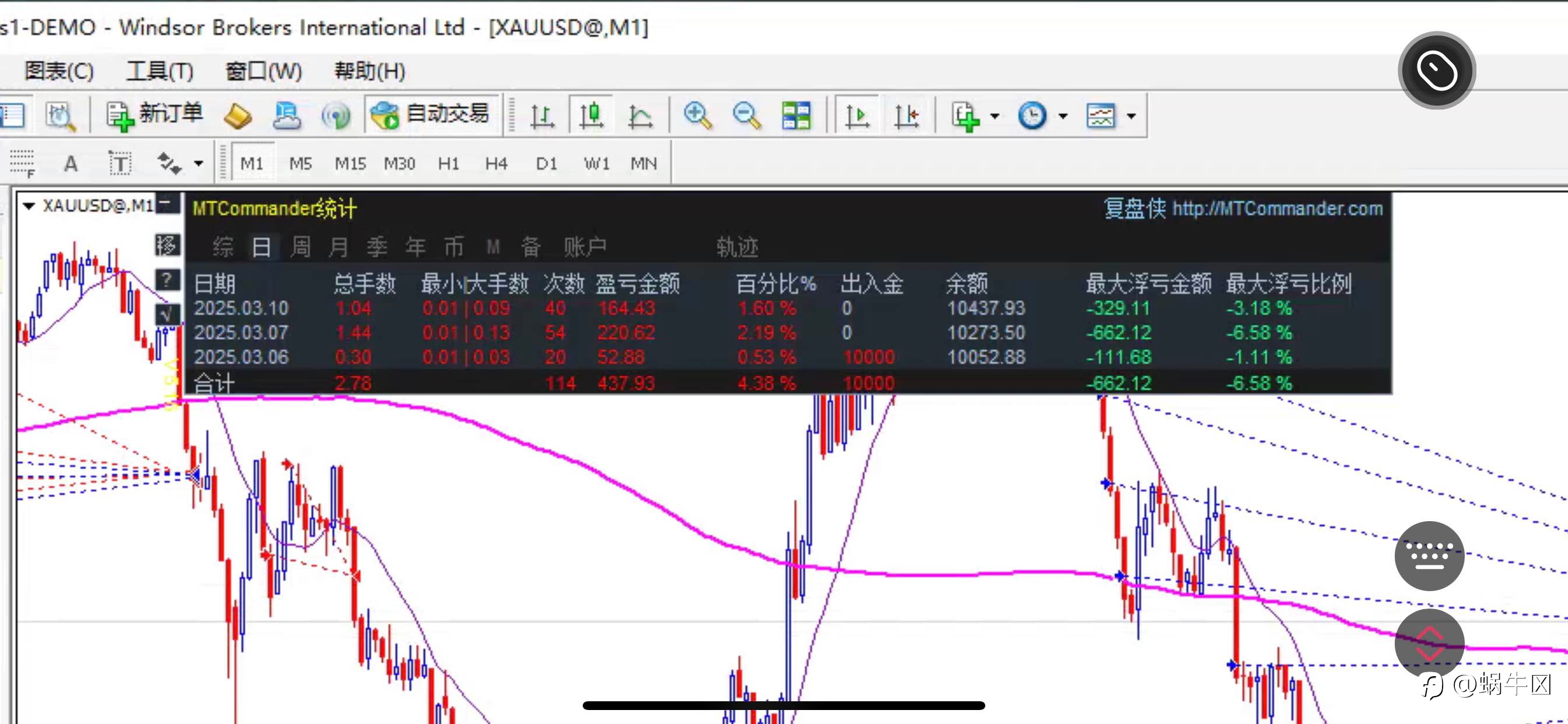Minimize the MTCommander panel with dash button
Image resolution: width=1568 pixels, height=724 pixels.
(x=167, y=205)
